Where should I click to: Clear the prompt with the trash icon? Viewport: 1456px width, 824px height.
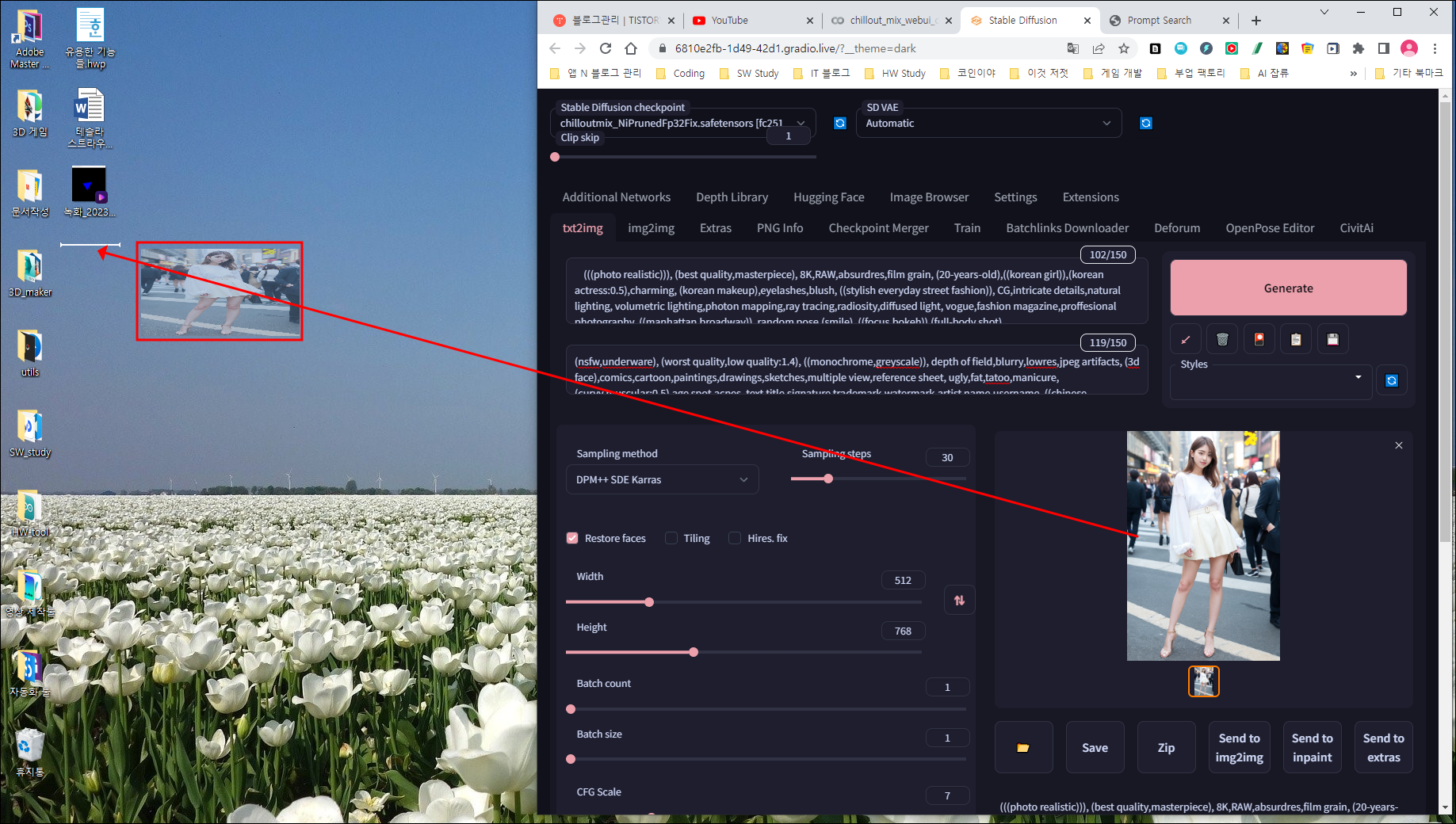tap(1222, 340)
